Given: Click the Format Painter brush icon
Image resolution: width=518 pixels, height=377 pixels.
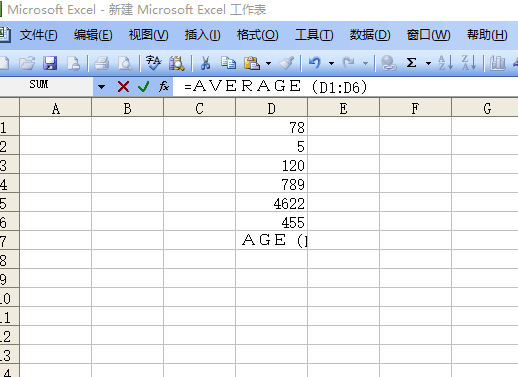Looking at the screenshot, I should 287,63.
